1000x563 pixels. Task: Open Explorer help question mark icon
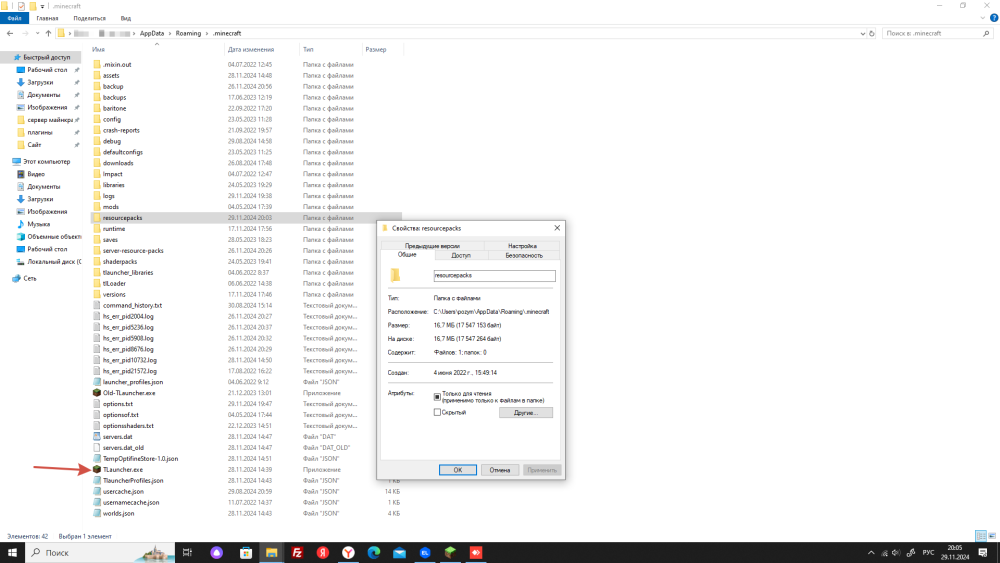tap(994, 18)
